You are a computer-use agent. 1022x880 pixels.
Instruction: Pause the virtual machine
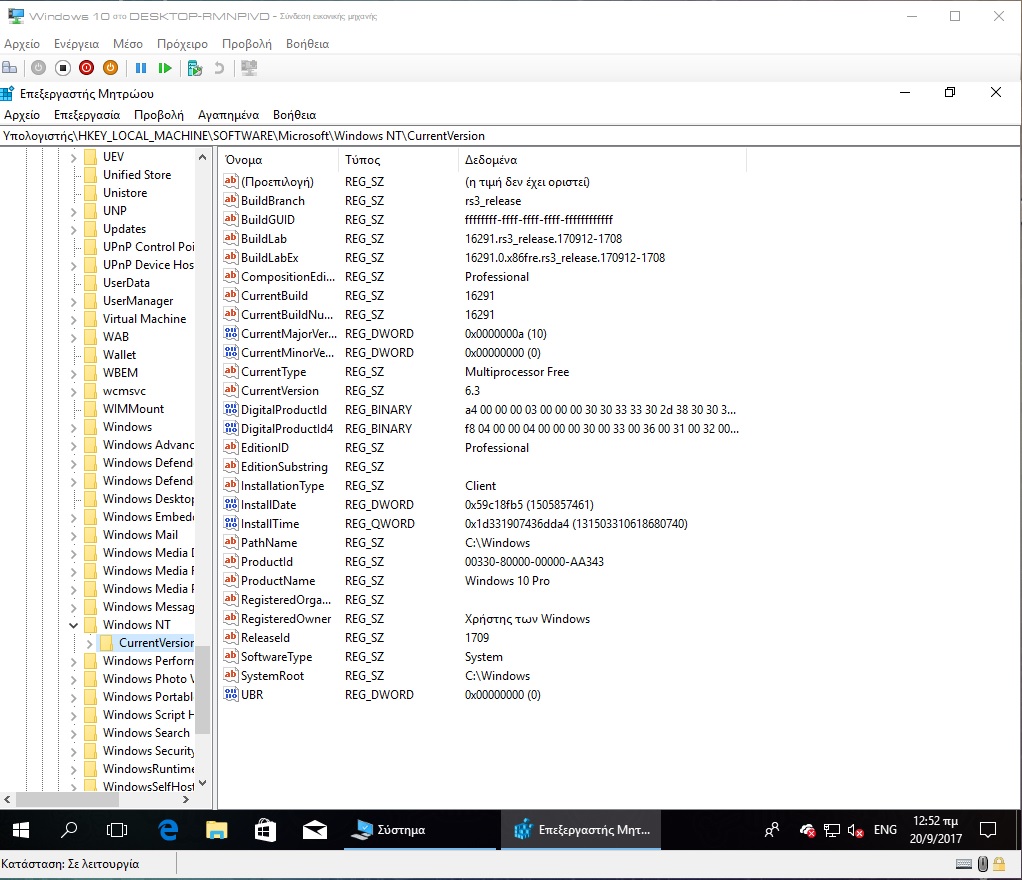point(141,68)
